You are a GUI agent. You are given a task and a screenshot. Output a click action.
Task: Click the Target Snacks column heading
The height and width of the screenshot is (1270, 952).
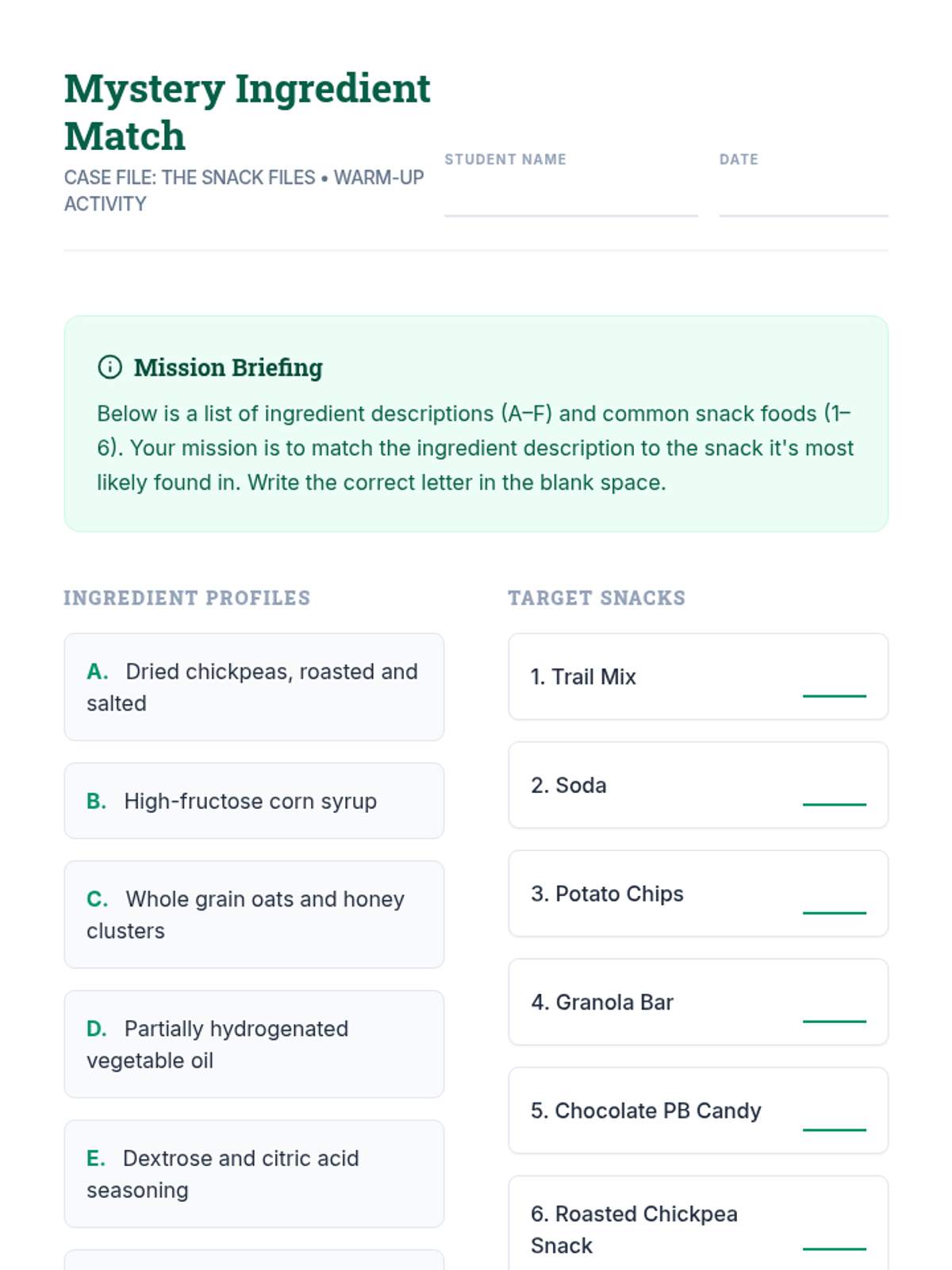tap(597, 598)
